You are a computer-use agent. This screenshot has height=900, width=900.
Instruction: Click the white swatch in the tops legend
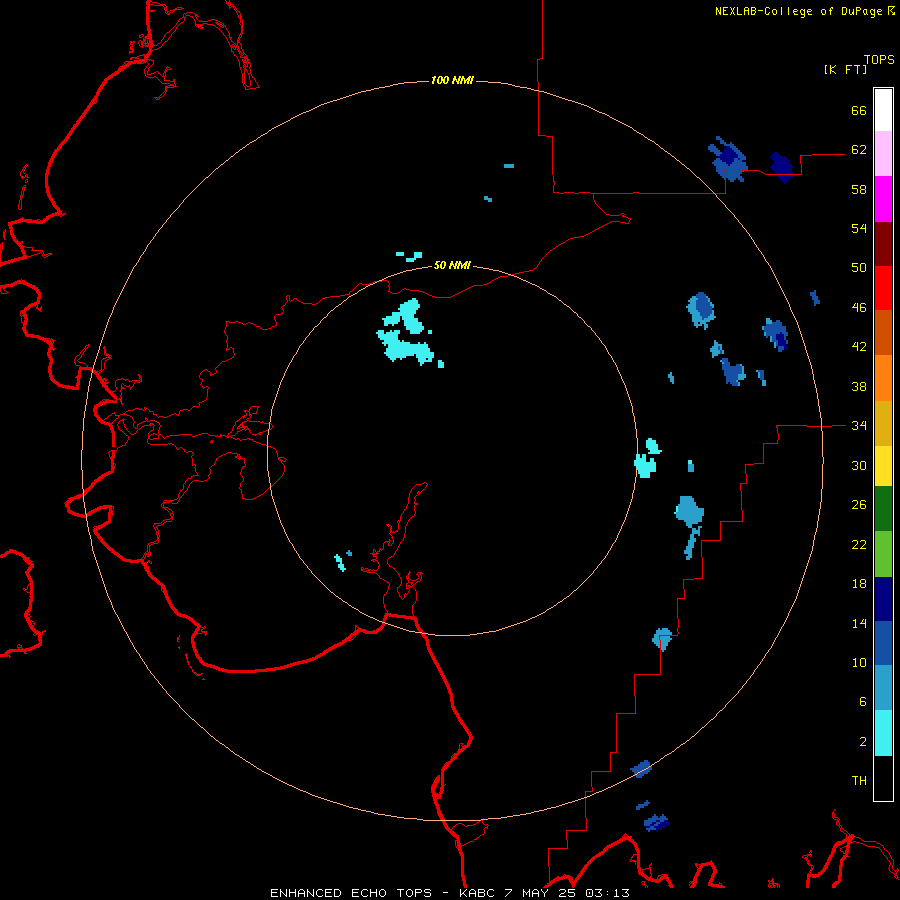point(883,110)
